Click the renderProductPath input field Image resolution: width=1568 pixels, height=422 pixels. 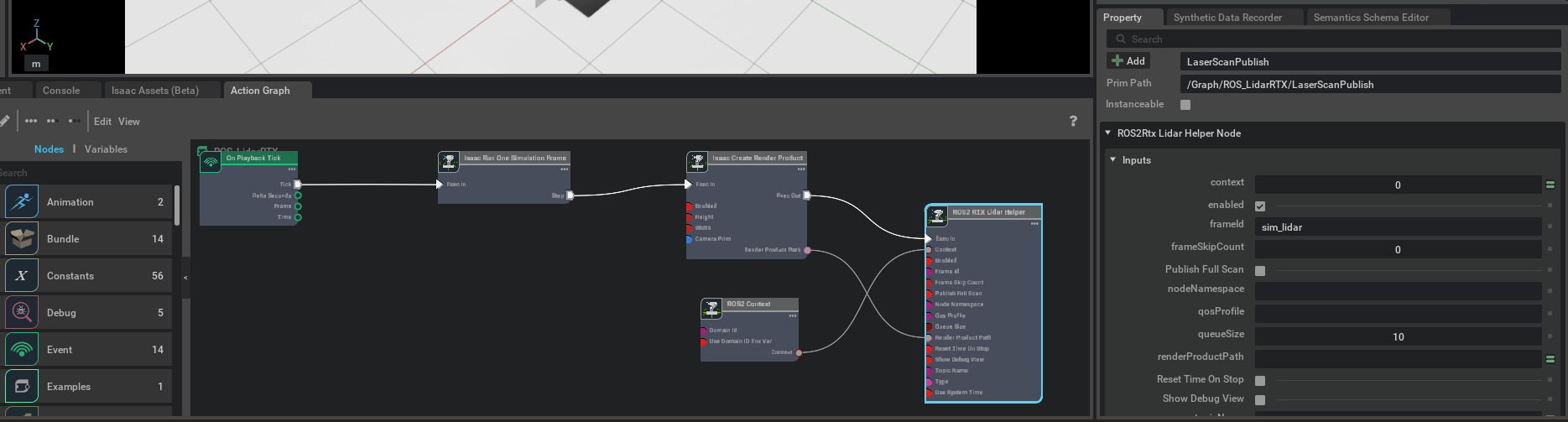pos(1398,359)
